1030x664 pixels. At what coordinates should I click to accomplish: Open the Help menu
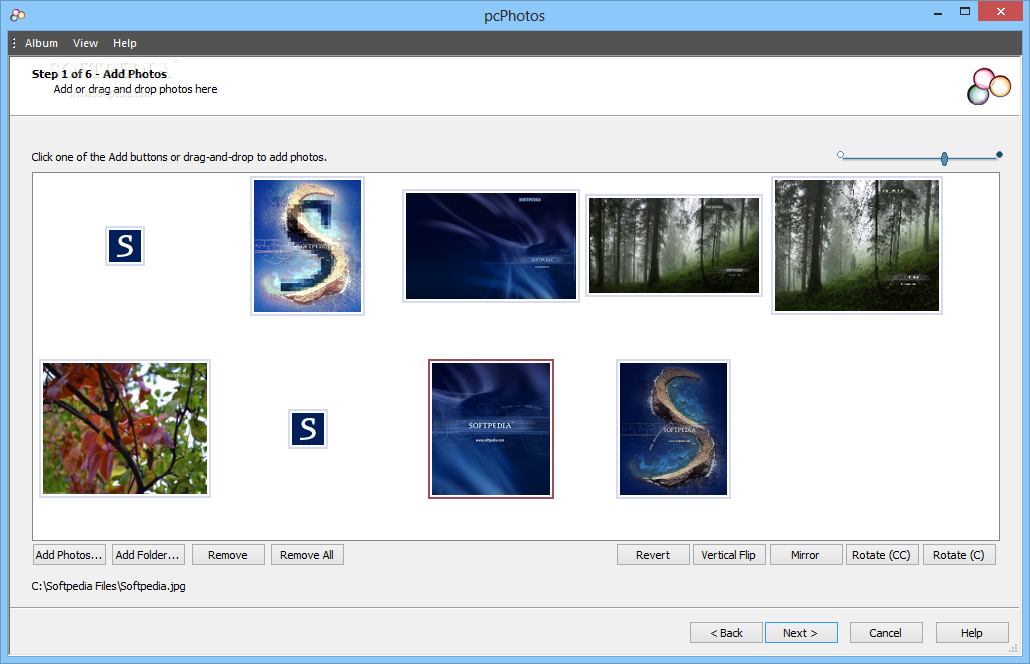coord(125,43)
